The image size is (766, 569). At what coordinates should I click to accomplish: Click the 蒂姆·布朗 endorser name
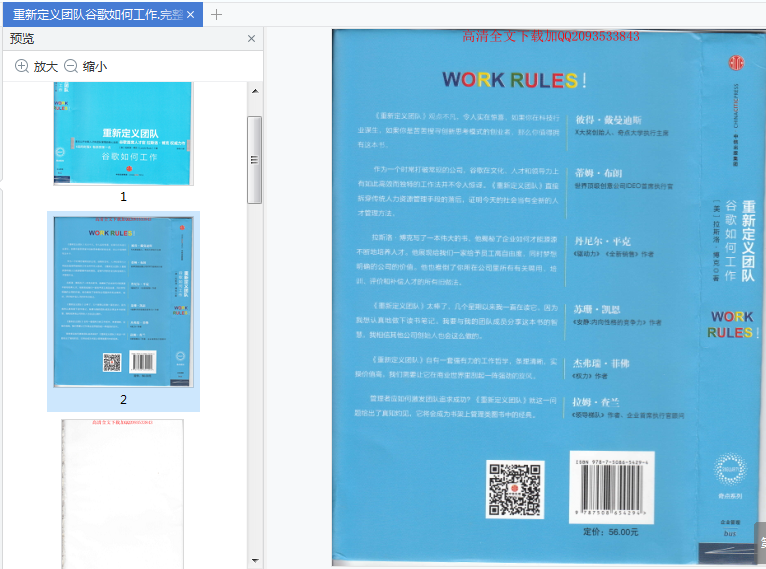click(x=598, y=173)
